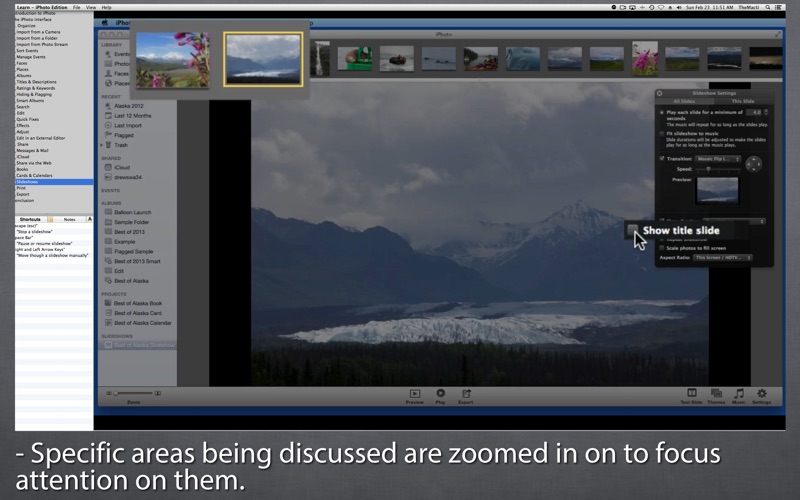The image size is (800, 500).
Task: Open the View menu of Learn app
Action: click(91, 8)
